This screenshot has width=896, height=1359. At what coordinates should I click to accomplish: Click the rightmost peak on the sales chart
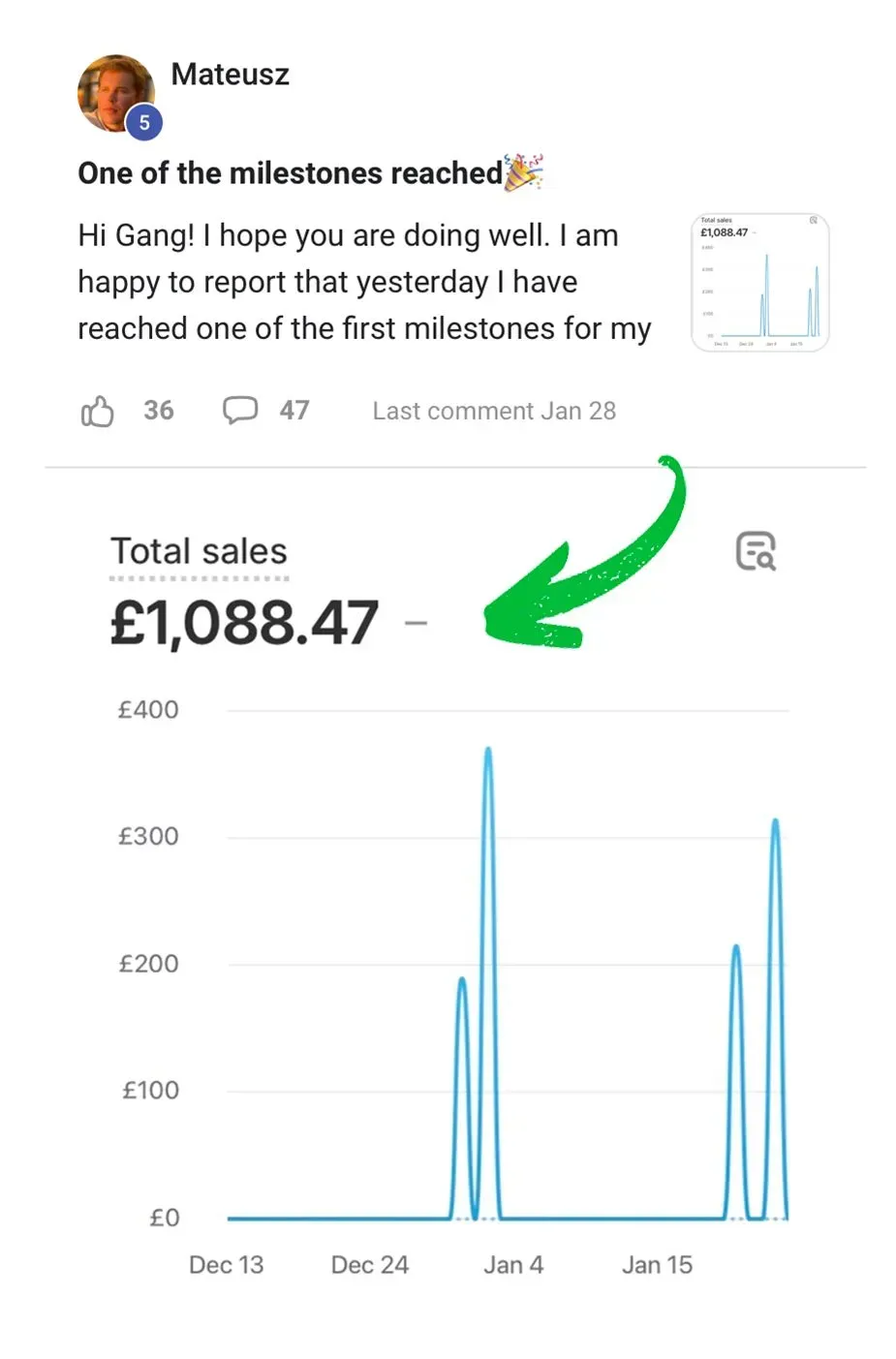coord(775,823)
